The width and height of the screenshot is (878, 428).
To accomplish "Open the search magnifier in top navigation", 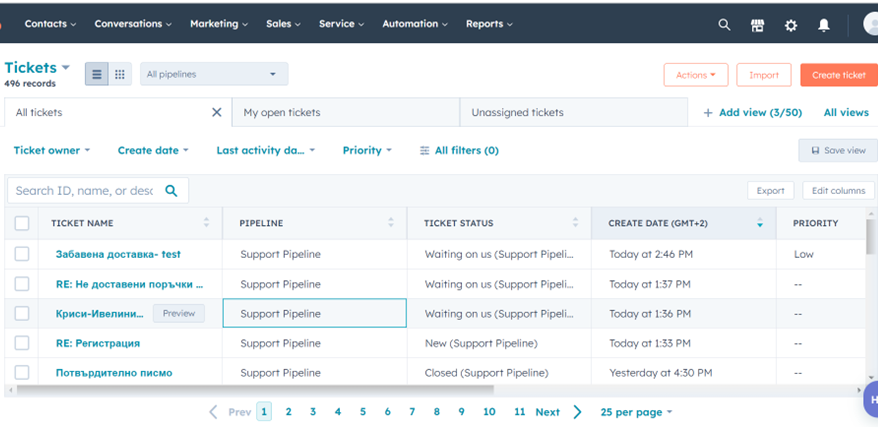I will [x=724, y=25].
